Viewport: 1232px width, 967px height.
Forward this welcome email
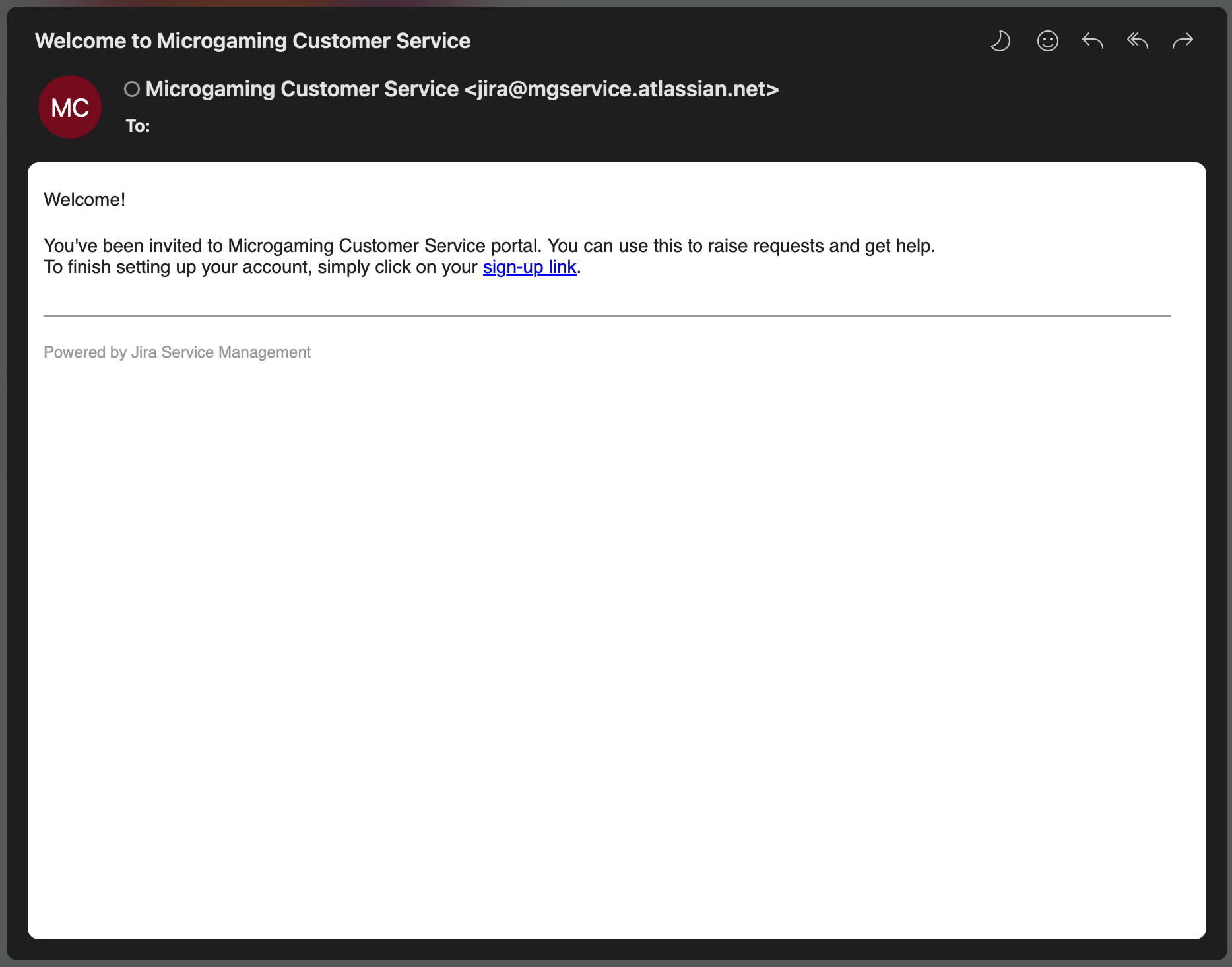(1182, 41)
